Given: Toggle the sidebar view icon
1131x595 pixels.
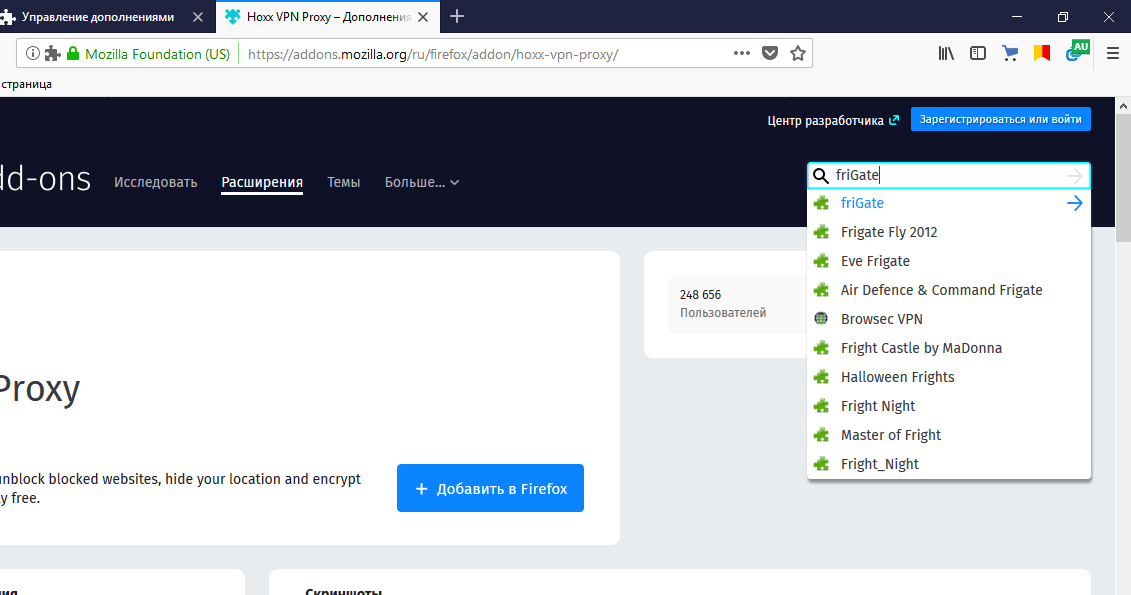Looking at the screenshot, I should (977, 53).
